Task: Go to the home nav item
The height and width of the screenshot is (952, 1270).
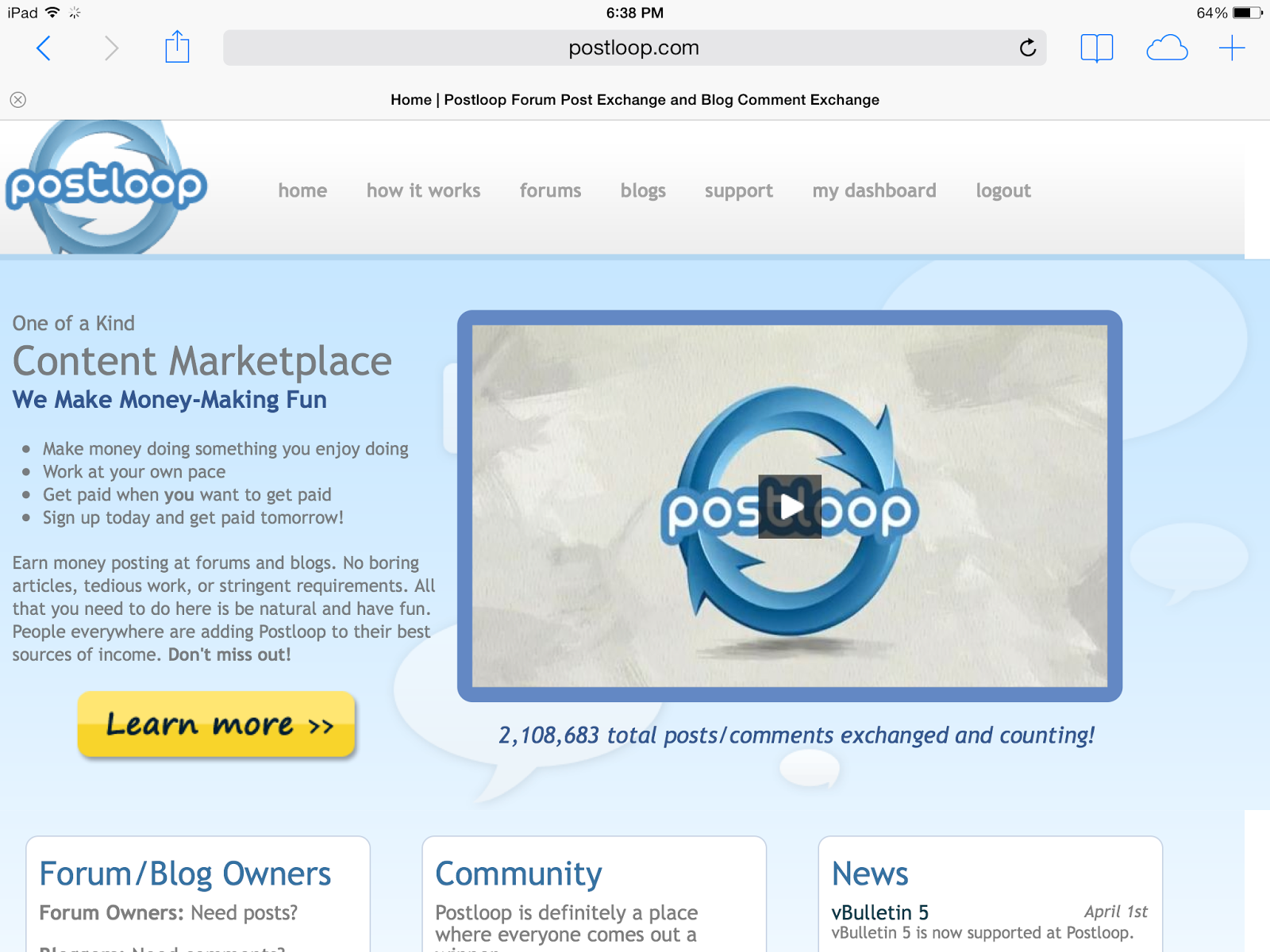Action: coord(302,190)
